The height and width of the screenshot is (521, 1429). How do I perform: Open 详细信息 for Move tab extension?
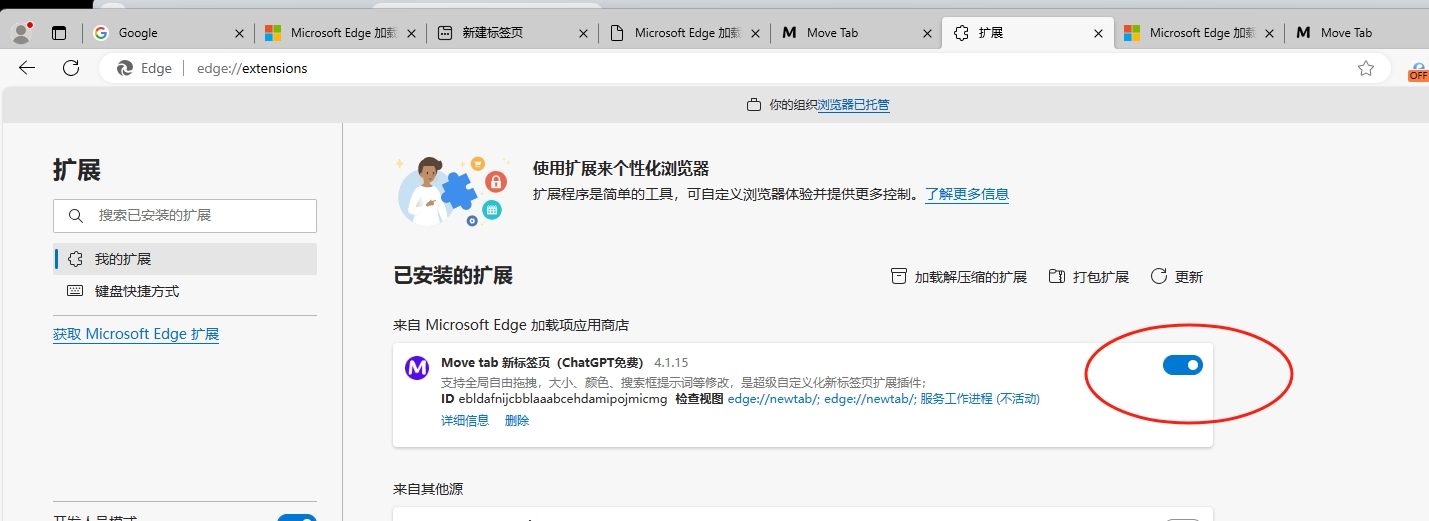click(465, 421)
